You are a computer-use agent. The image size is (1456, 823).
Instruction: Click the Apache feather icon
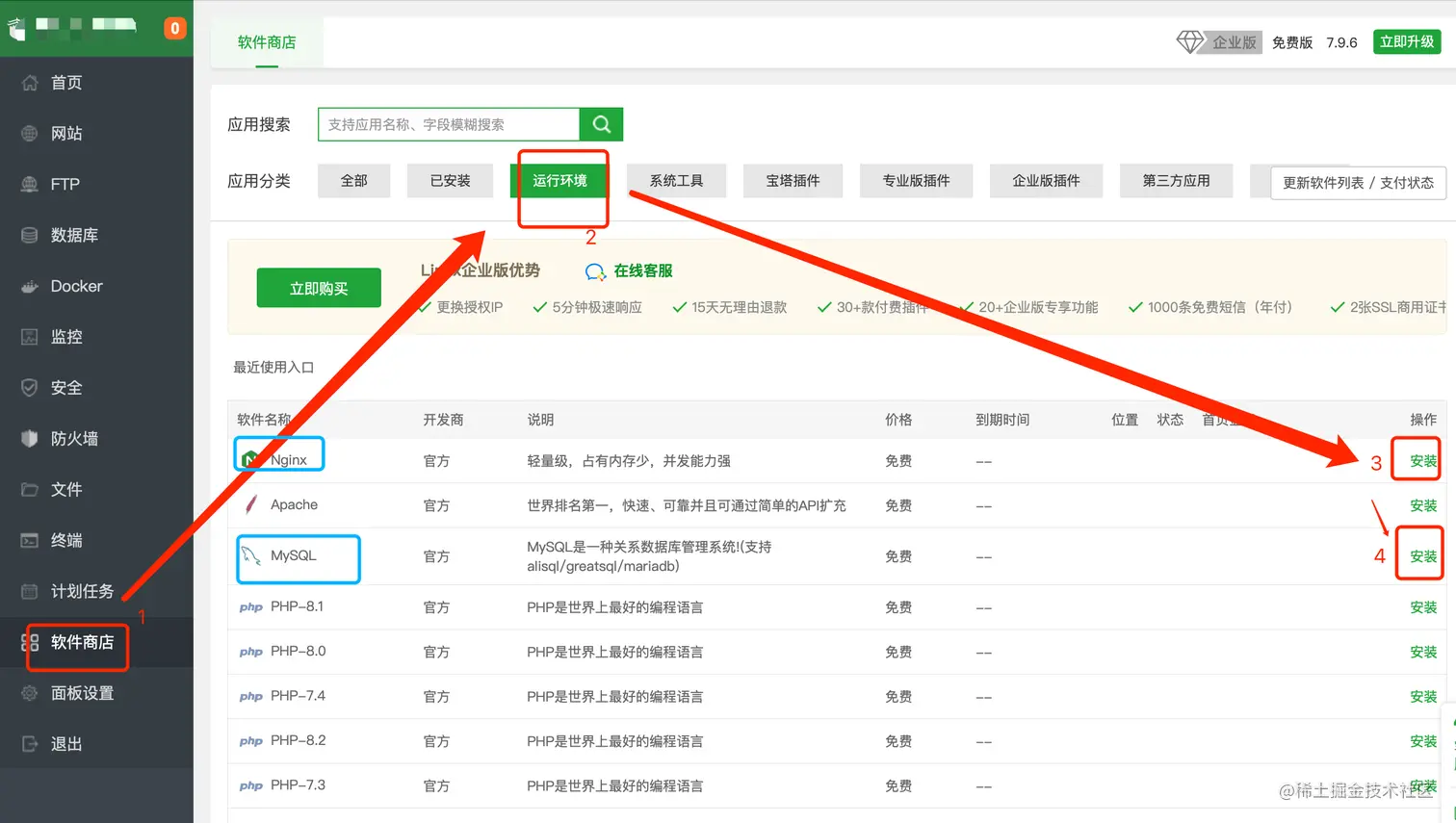[x=251, y=504]
